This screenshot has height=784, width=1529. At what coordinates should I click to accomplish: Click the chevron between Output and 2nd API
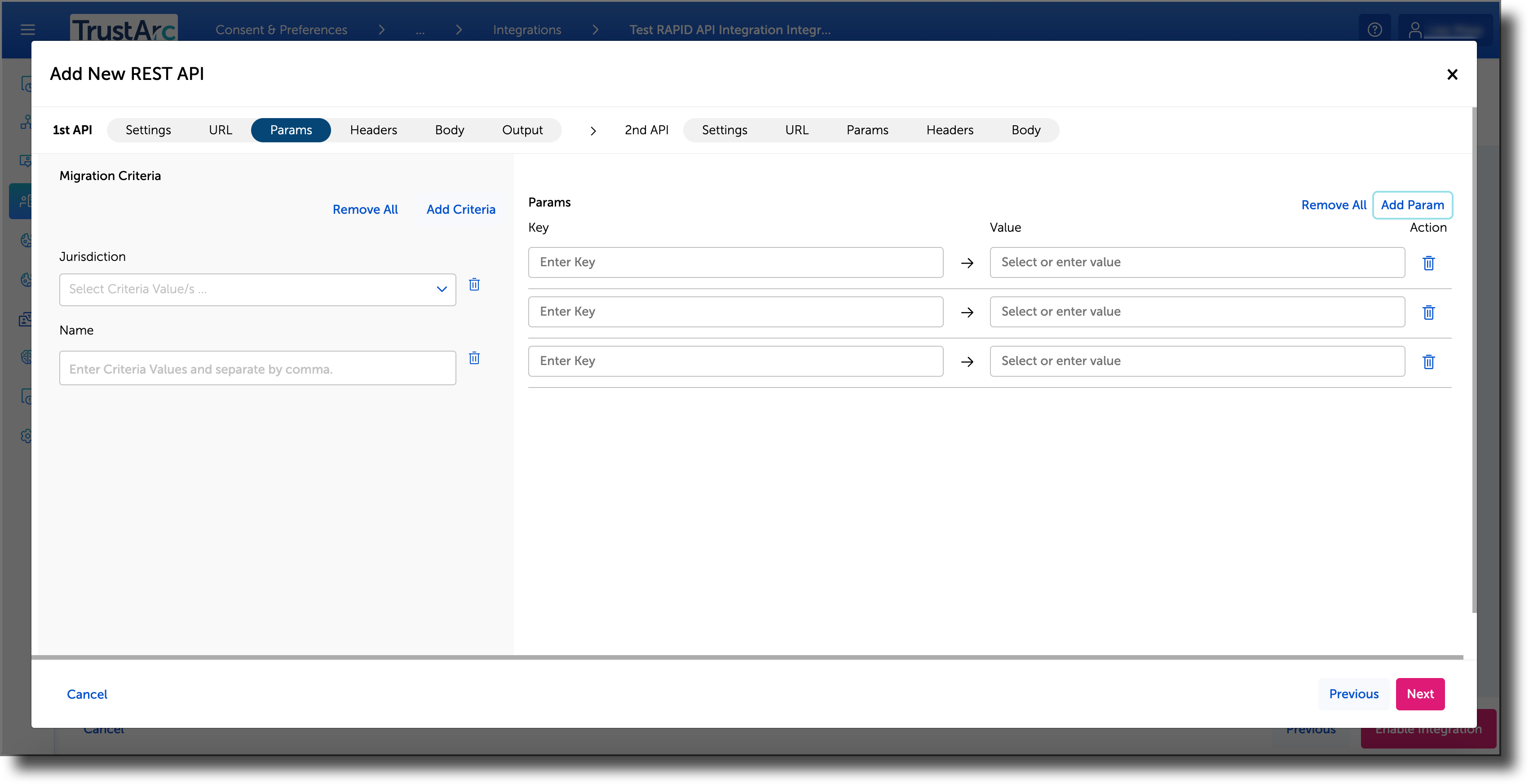(592, 130)
